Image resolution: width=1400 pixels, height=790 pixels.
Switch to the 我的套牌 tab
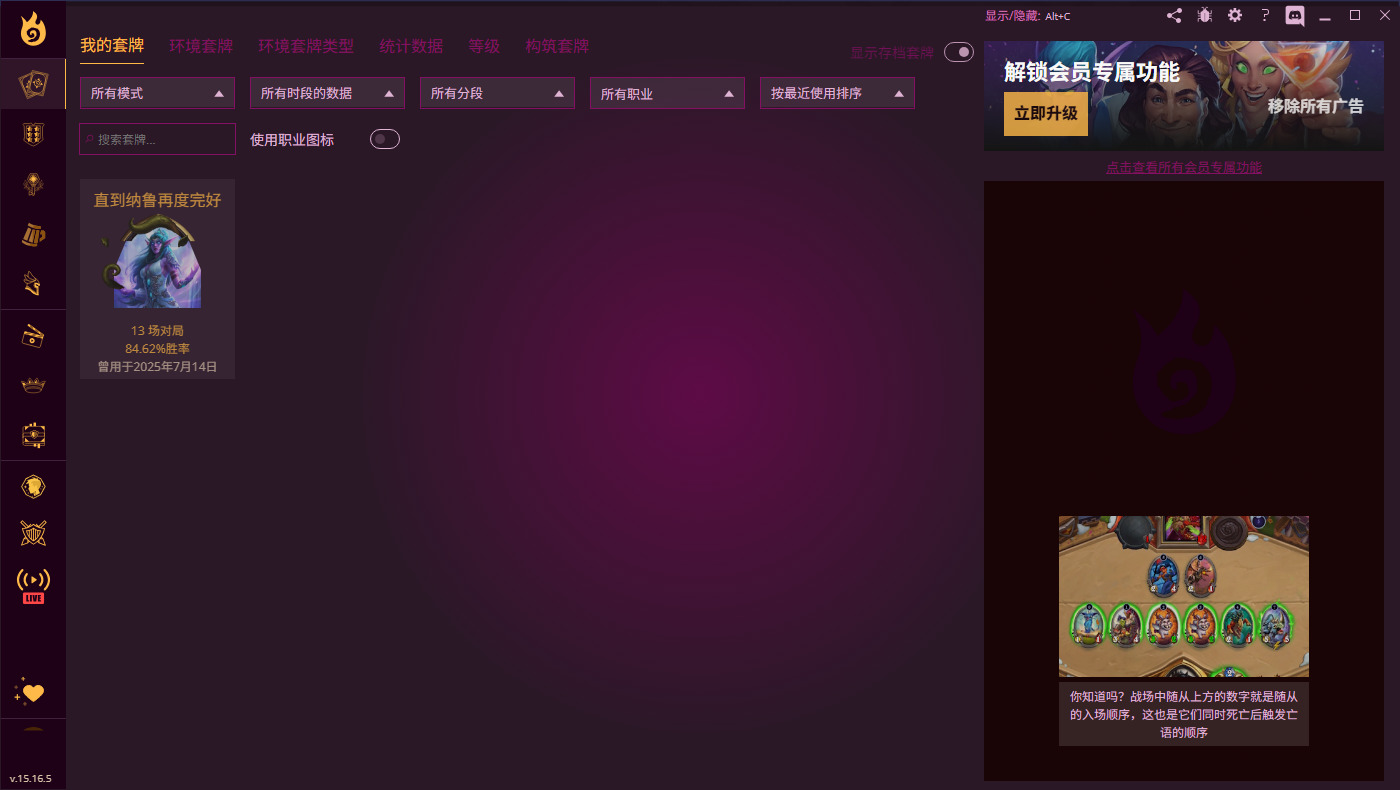(112, 46)
